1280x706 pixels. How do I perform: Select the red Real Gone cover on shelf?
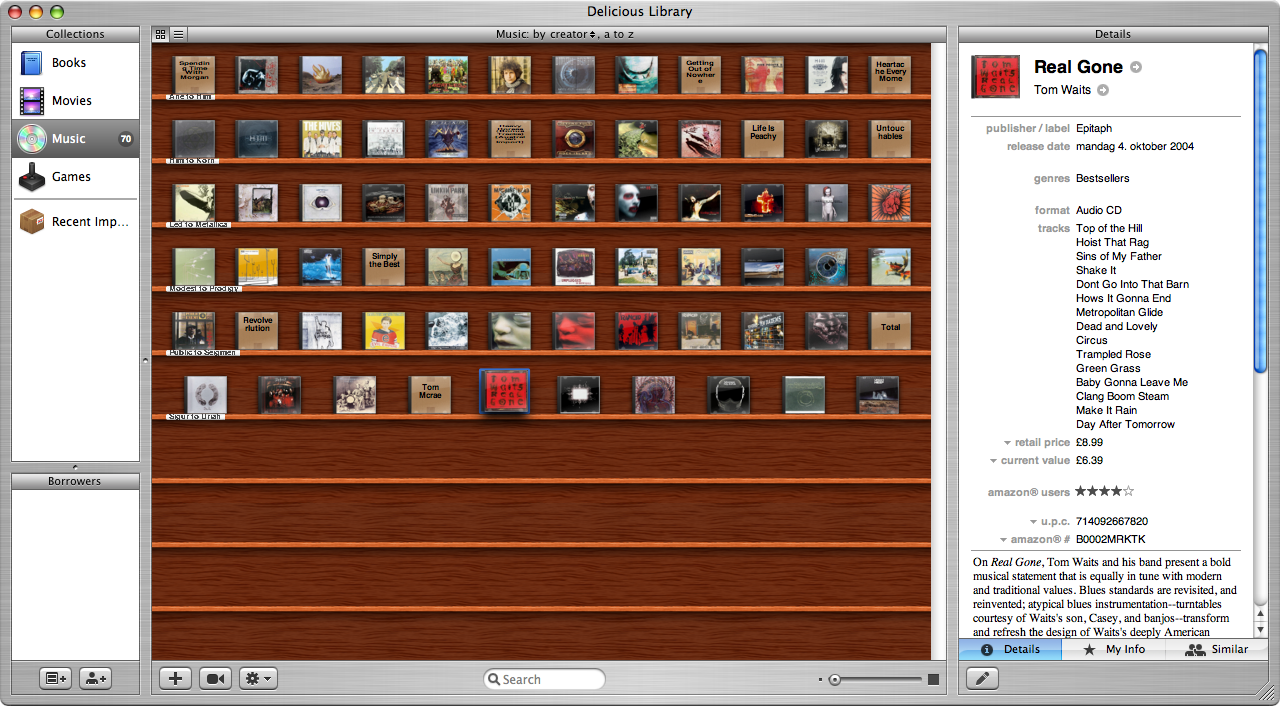505,391
